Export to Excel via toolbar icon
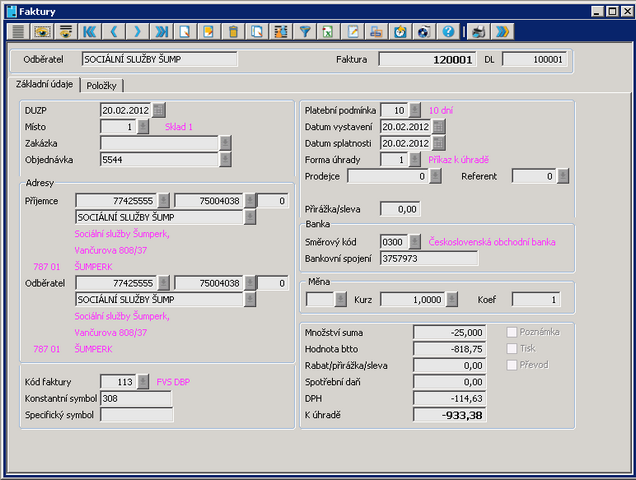636x480 pixels. 327,32
